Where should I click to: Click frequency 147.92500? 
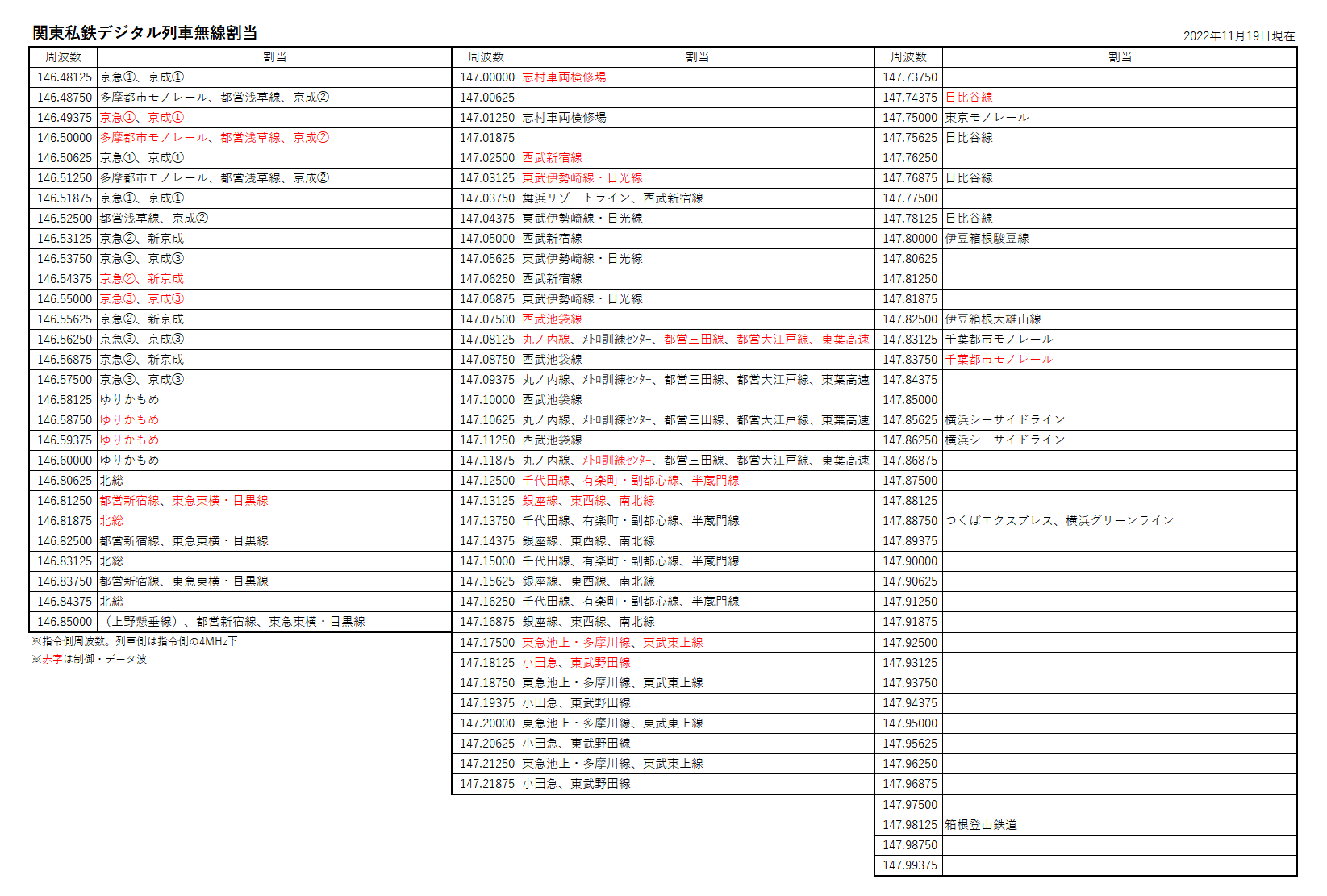click(x=910, y=643)
